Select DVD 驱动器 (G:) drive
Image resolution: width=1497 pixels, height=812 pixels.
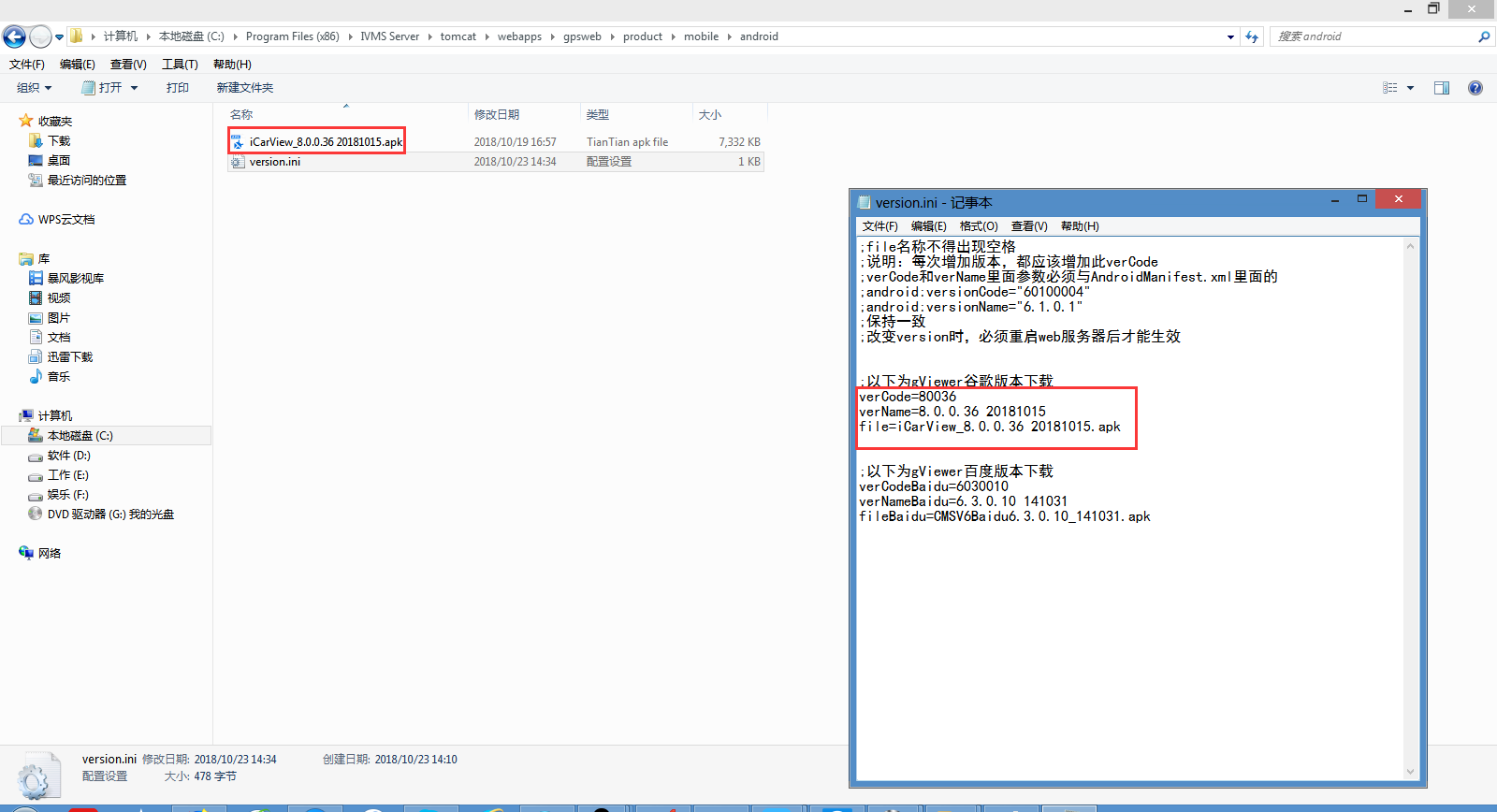point(101,515)
